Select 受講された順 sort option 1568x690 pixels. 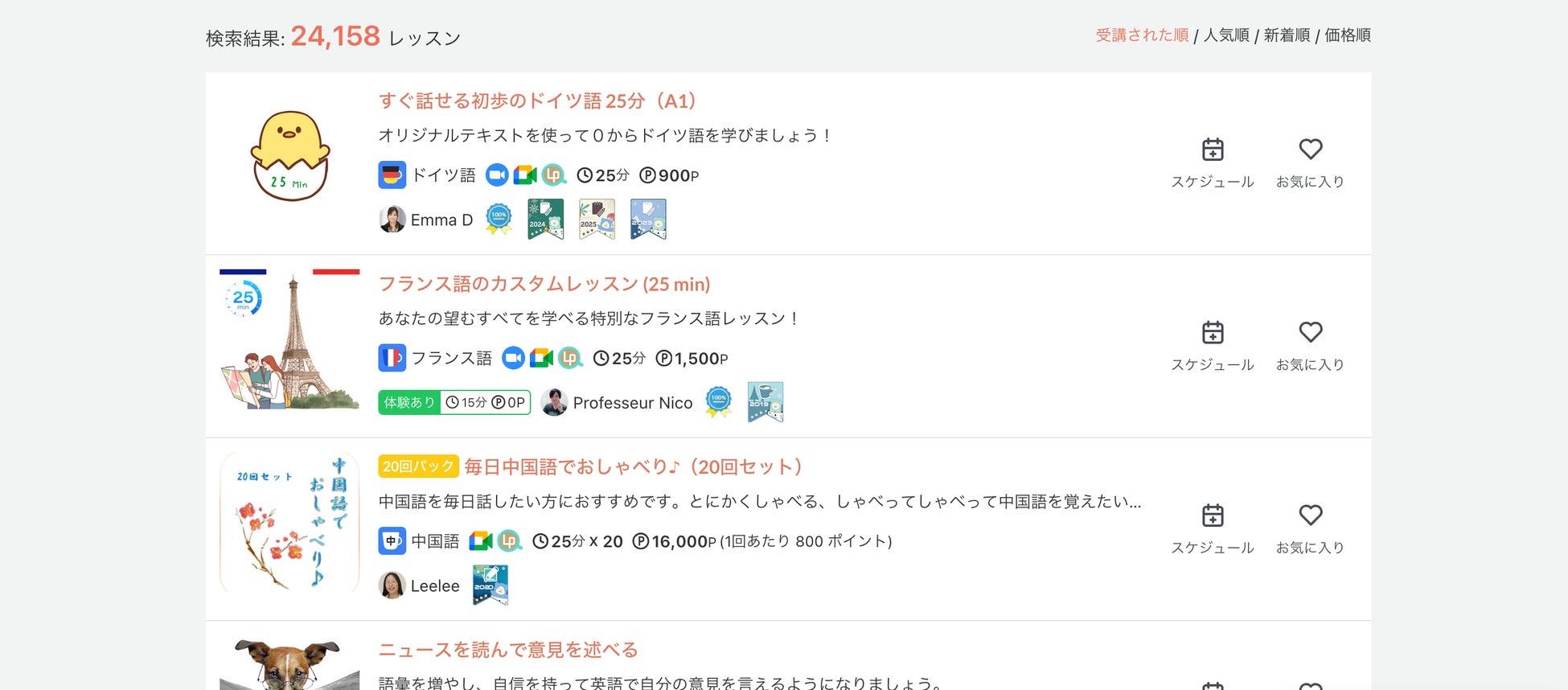(1142, 35)
